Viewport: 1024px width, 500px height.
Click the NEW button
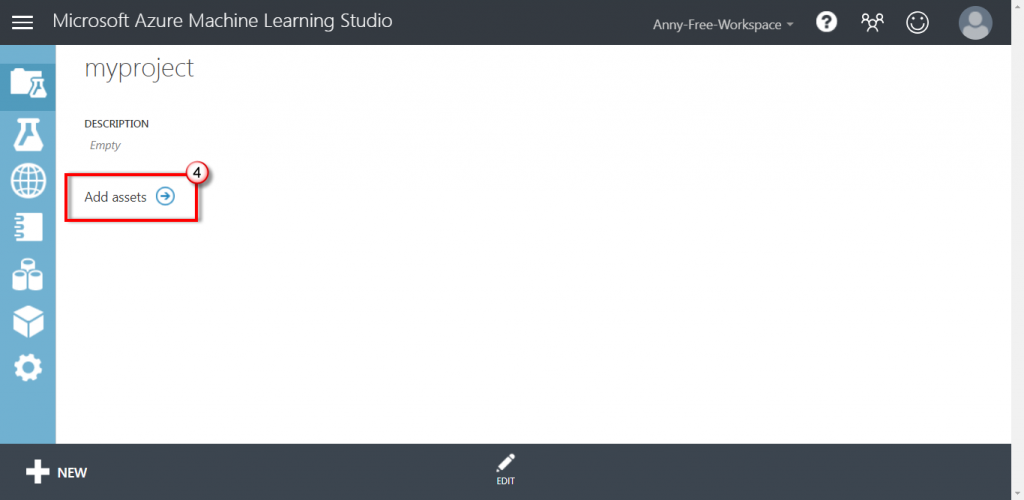pyautogui.click(x=56, y=472)
